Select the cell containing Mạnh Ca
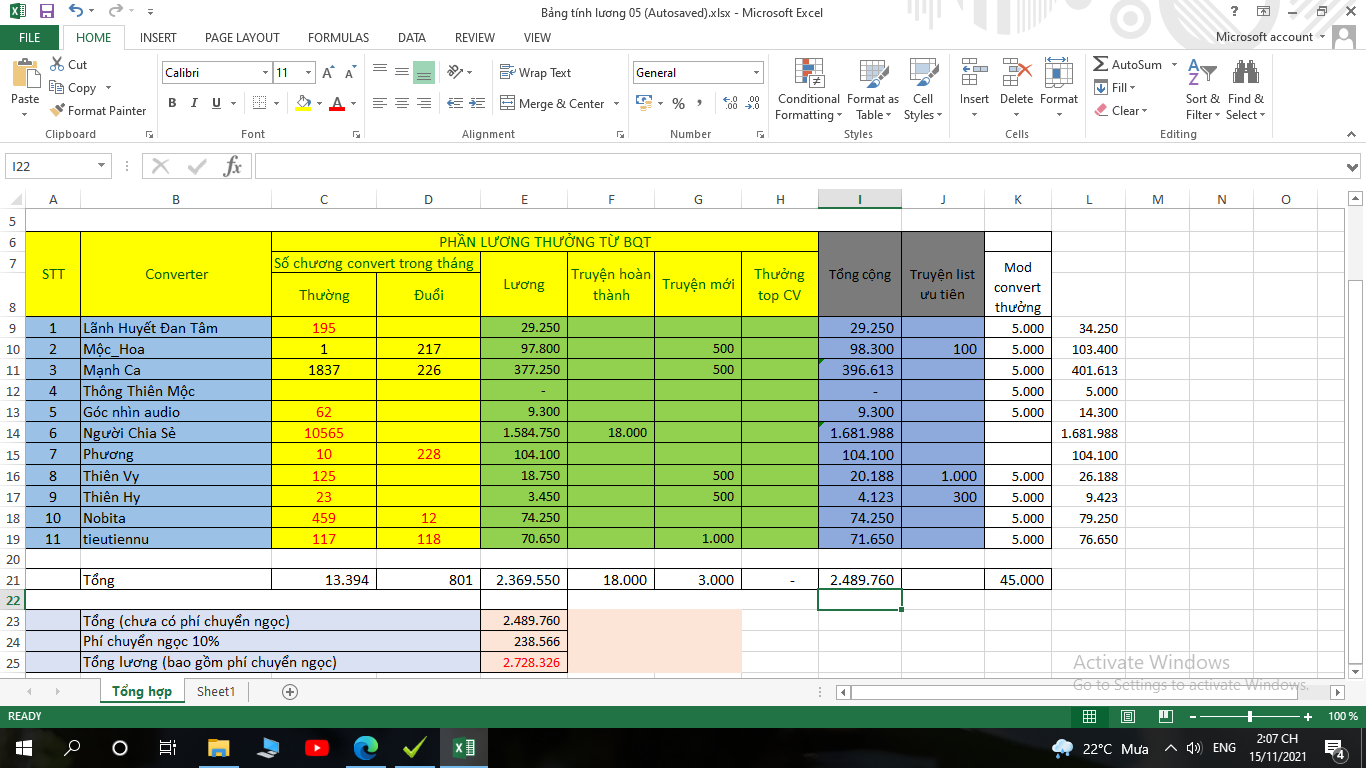The image size is (1366, 768). click(x=175, y=370)
